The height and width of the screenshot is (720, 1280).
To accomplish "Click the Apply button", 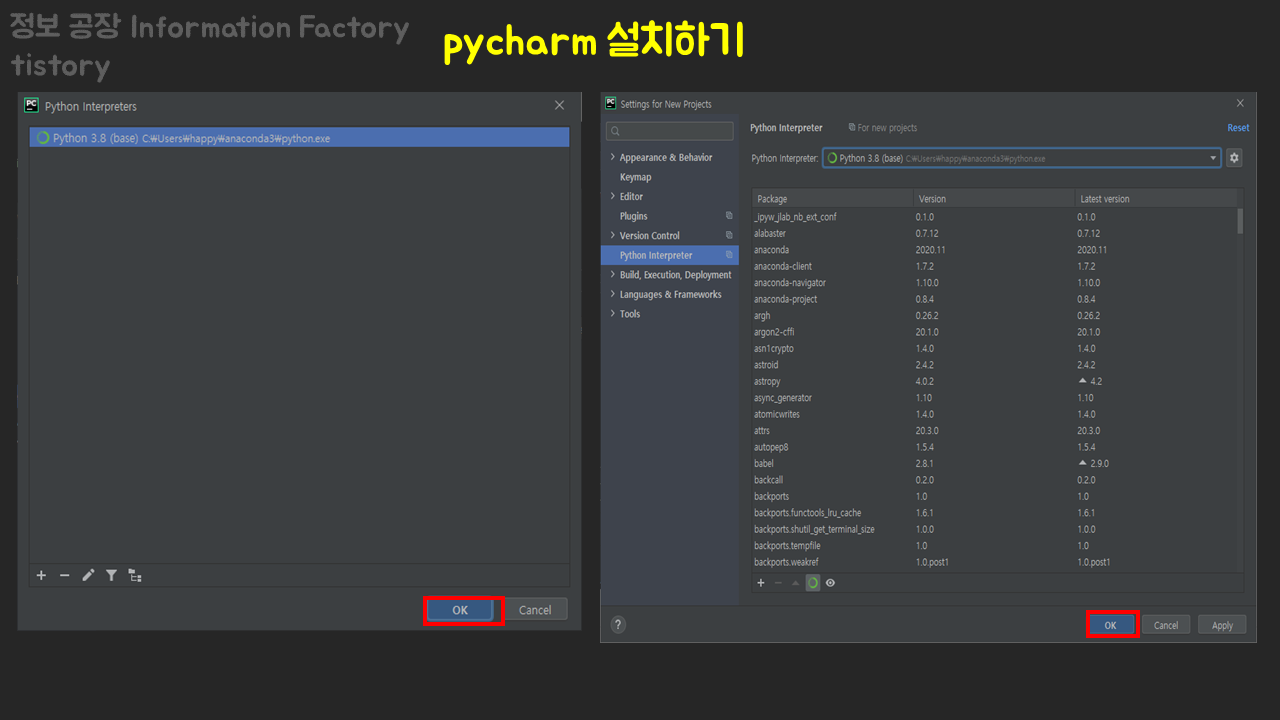I will coord(1222,625).
